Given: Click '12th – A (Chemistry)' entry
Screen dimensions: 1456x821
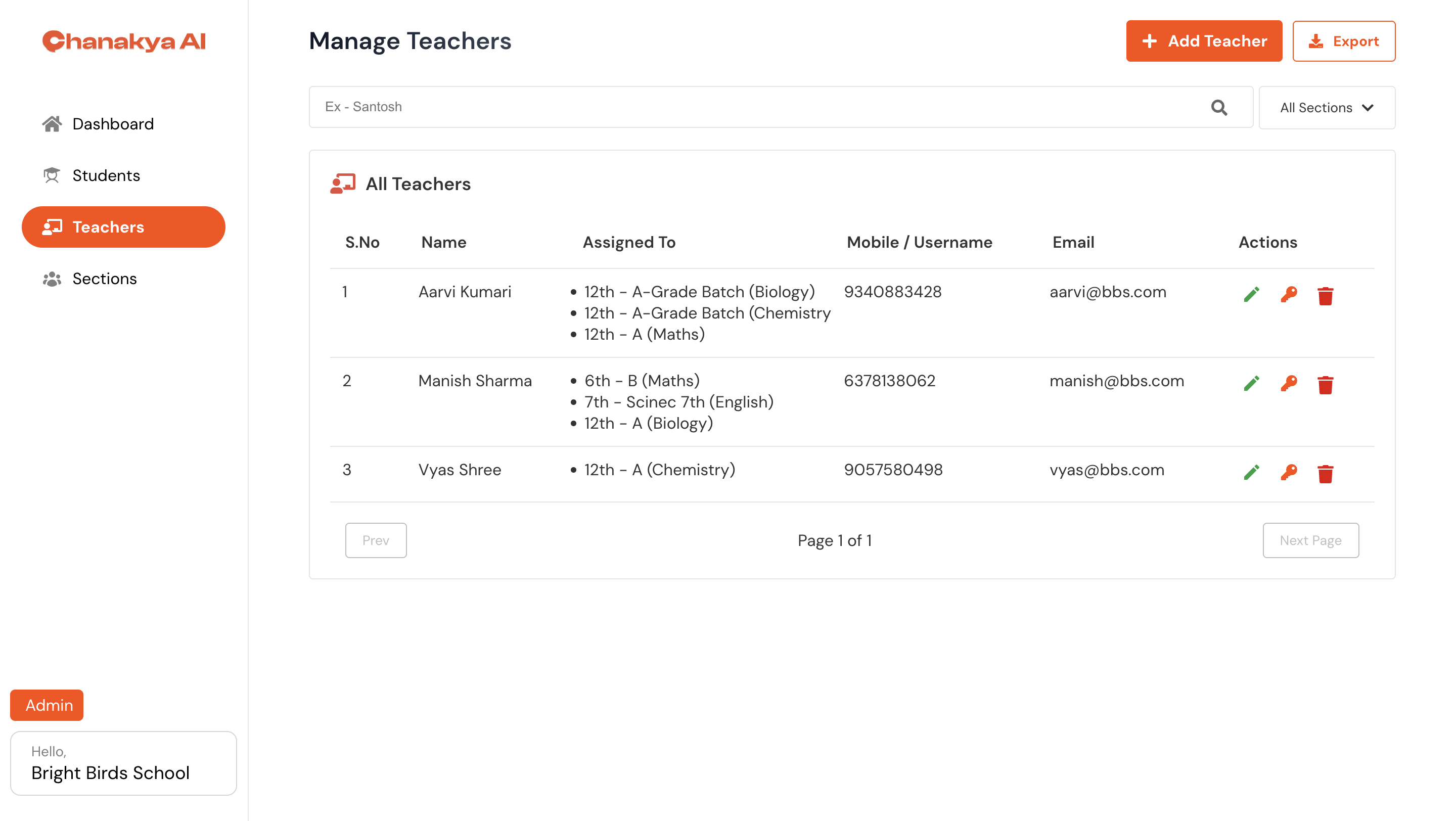Looking at the screenshot, I should (660, 470).
